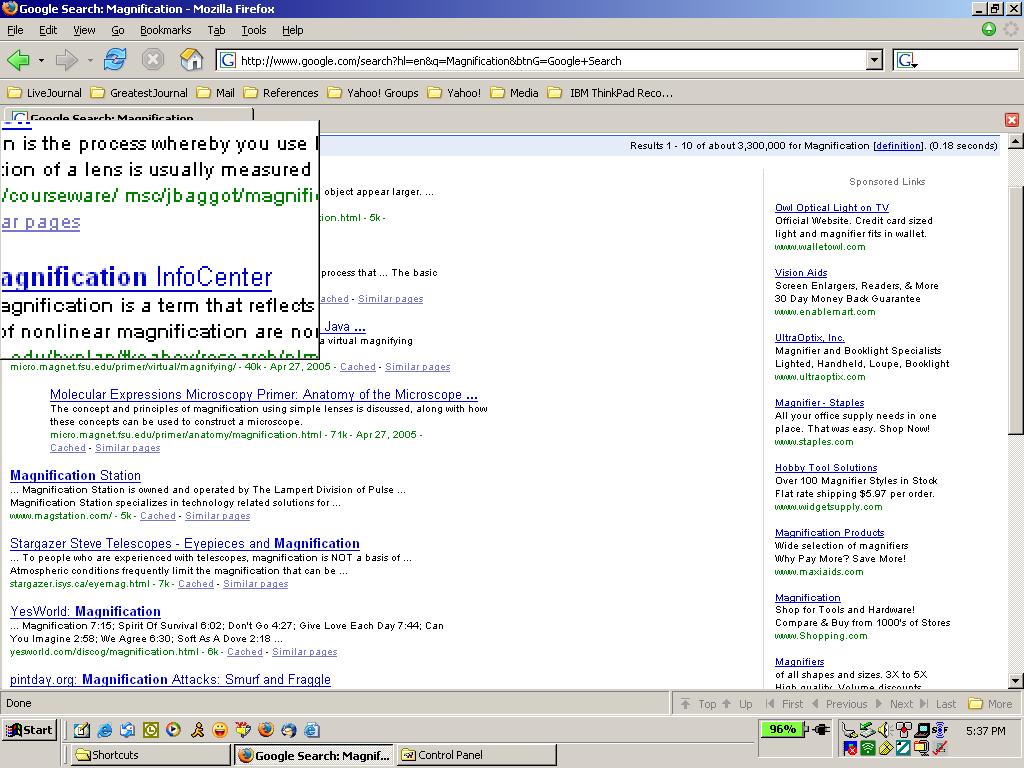Click Cached link under Stargazer Steve result
This screenshot has height=768, width=1024.
click(196, 584)
